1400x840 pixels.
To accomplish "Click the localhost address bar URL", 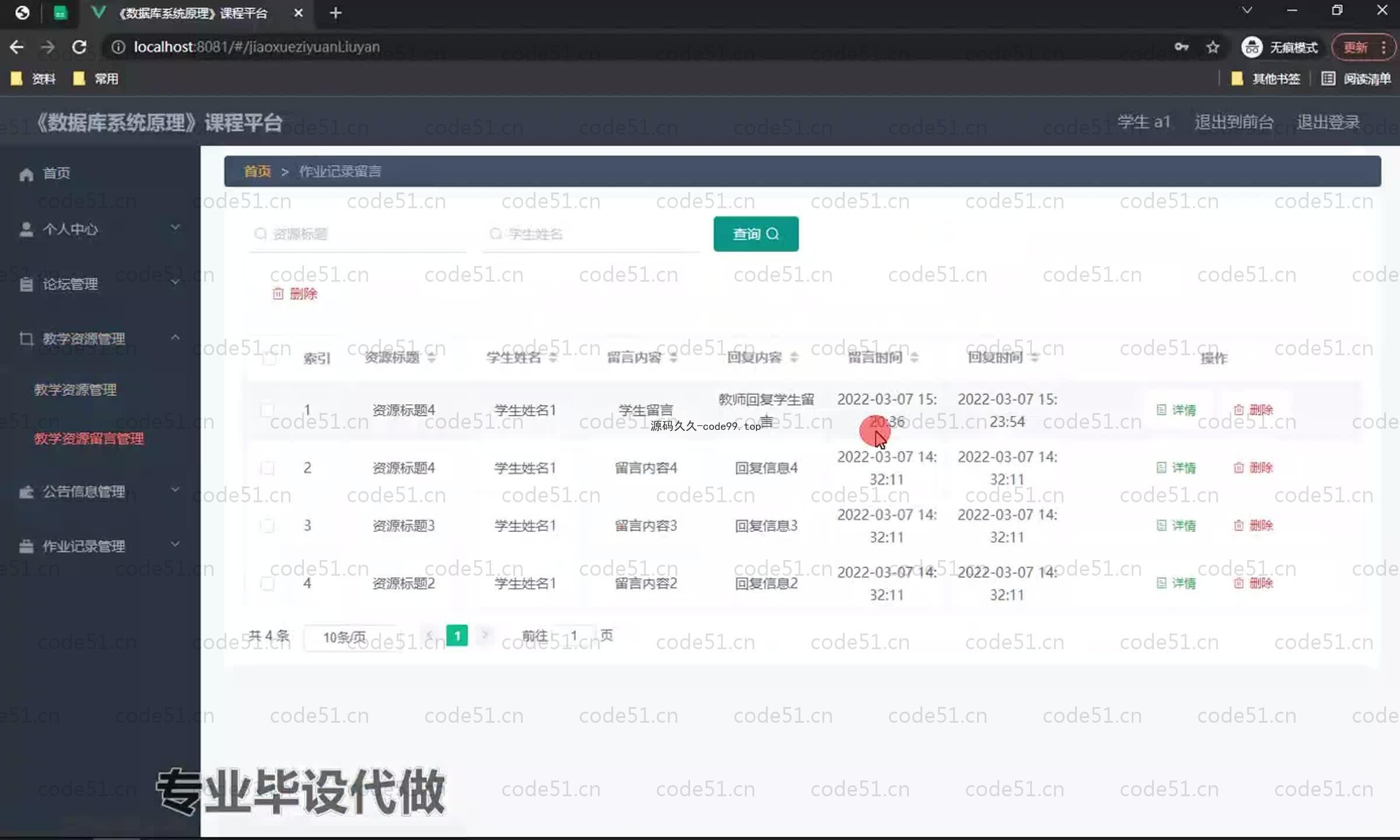I will 257,47.
